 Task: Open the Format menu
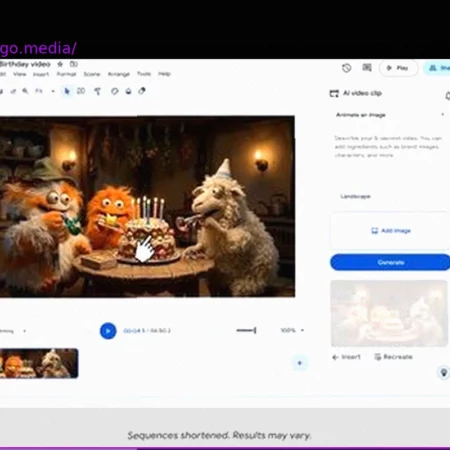click(x=66, y=74)
